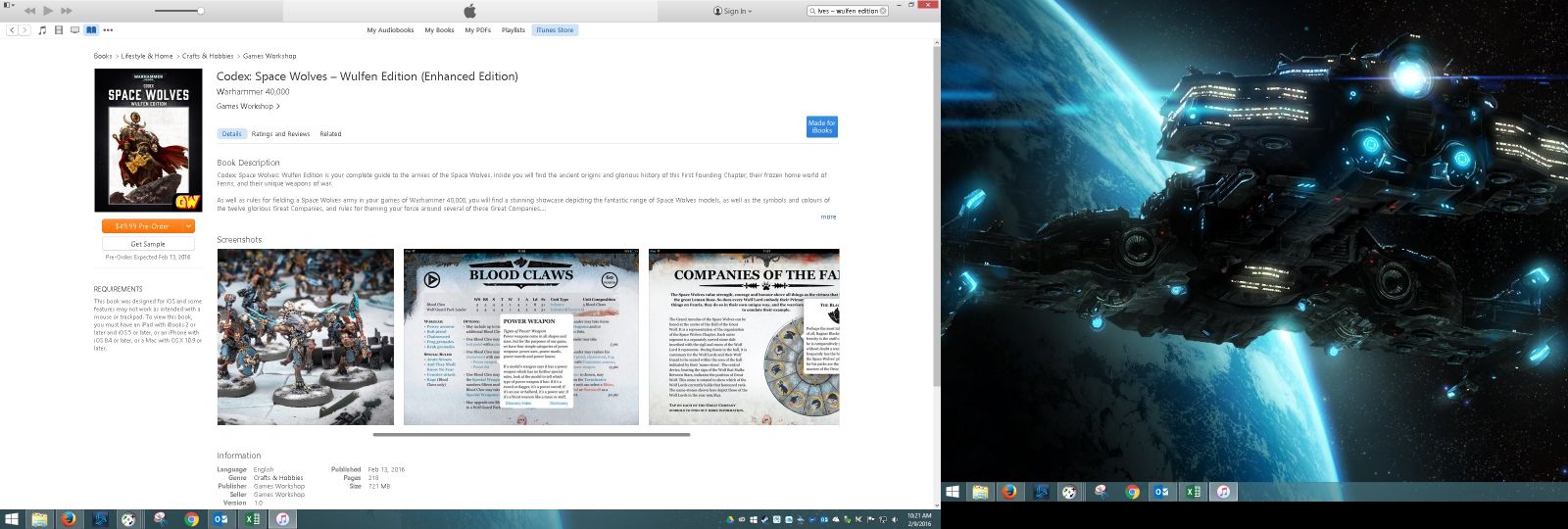Open Outlook on wallpaper monitor taskbar
The height and width of the screenshot is (529, 1568).
[1162, 492]
